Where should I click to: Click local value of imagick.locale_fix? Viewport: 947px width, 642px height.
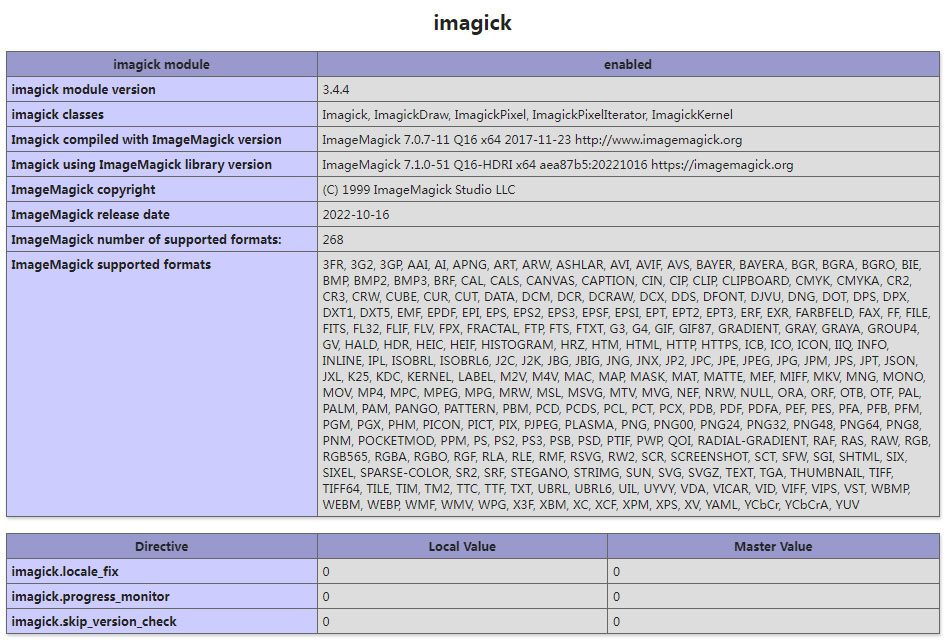pyautogui.click(x=326, y=571)
